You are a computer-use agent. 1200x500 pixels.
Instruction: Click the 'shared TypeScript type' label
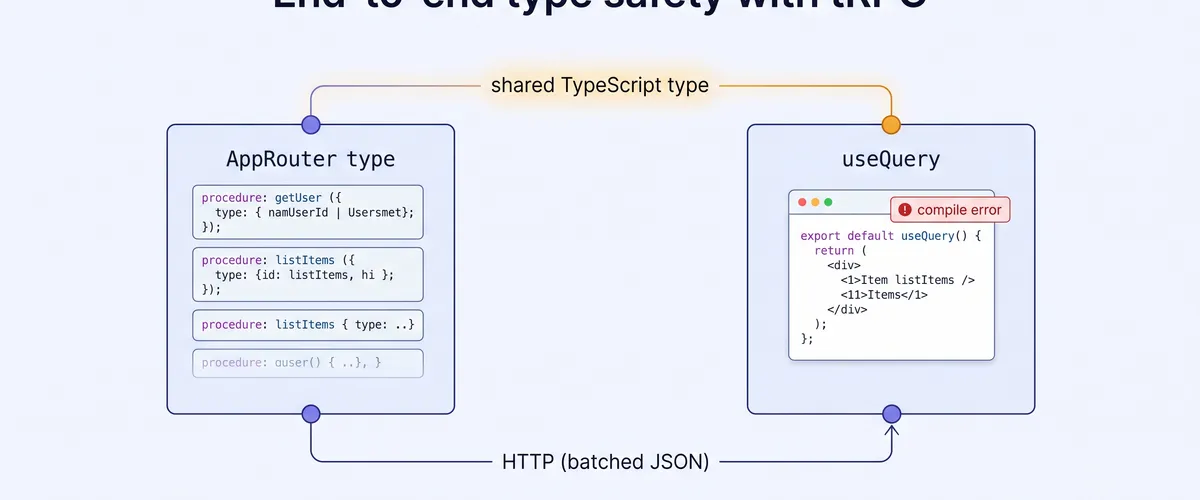(x=600, y=85)
